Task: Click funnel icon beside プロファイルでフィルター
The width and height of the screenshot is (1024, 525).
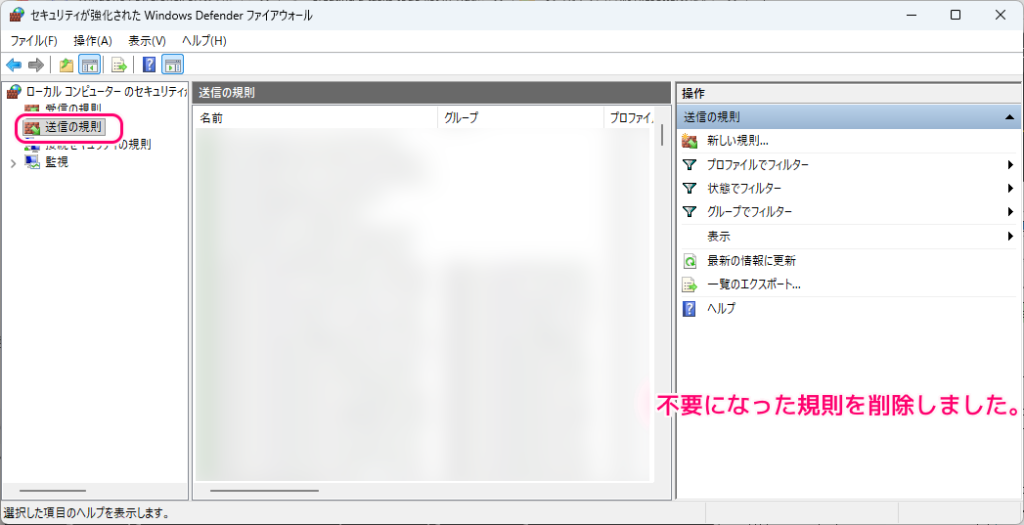Action: tap(689, 165)
